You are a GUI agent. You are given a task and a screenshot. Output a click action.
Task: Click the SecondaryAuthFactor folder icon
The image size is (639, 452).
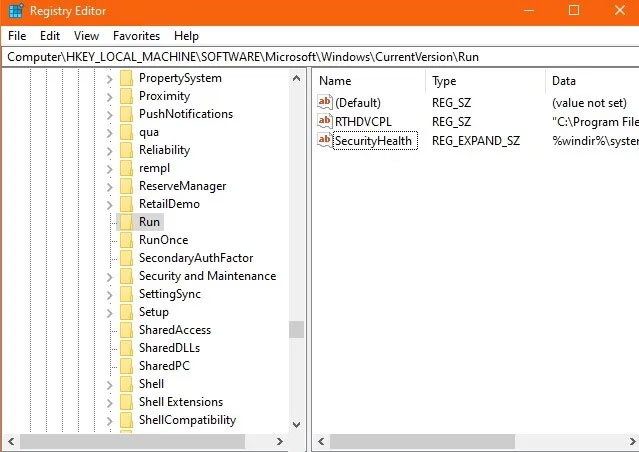pyautogui.click(x=126, y=258)
